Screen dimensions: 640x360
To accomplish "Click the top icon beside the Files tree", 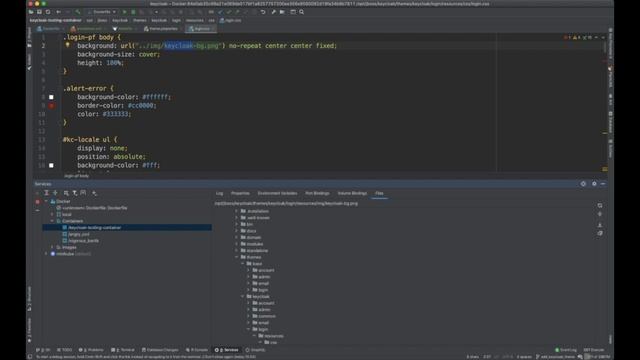I will click(600, 205).
